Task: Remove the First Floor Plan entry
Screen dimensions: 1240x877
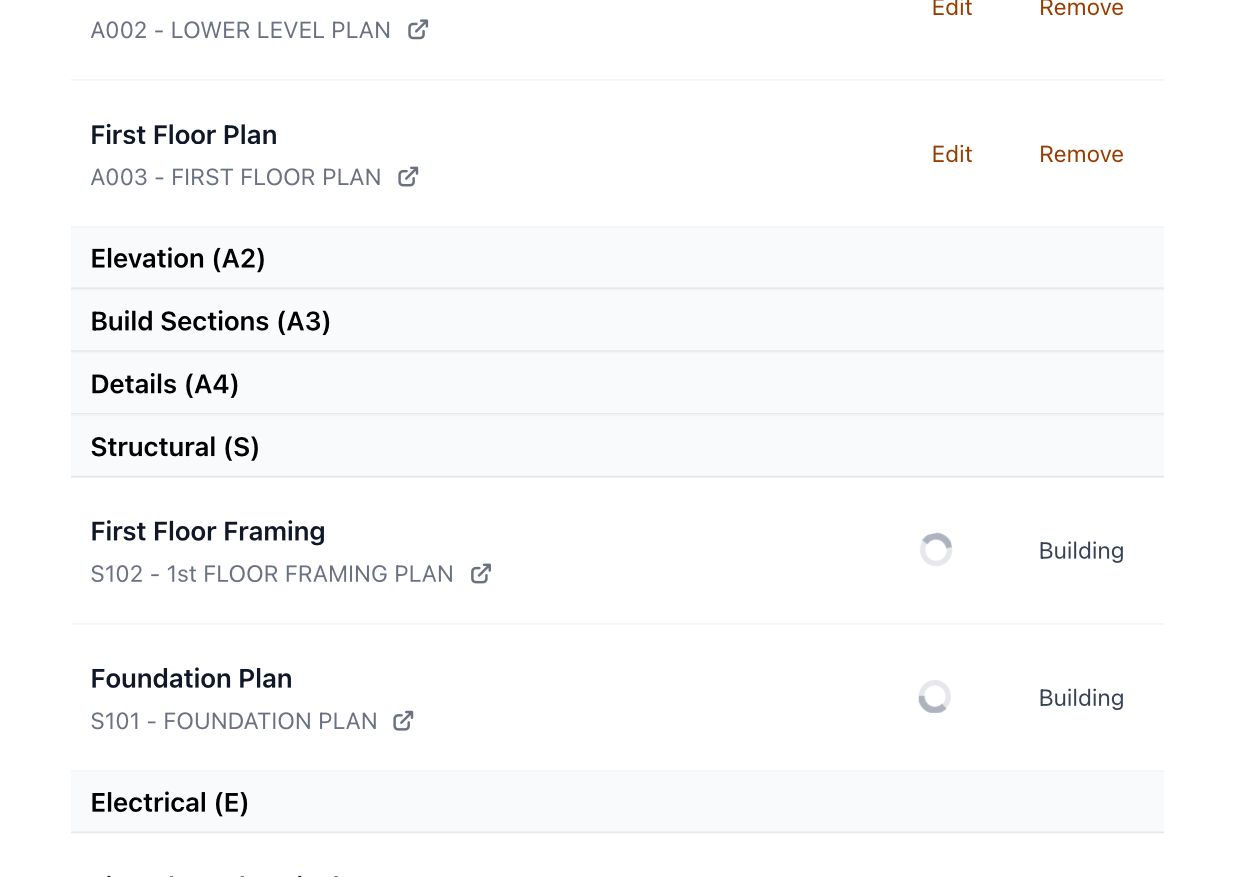Action: pos(1081,154)
